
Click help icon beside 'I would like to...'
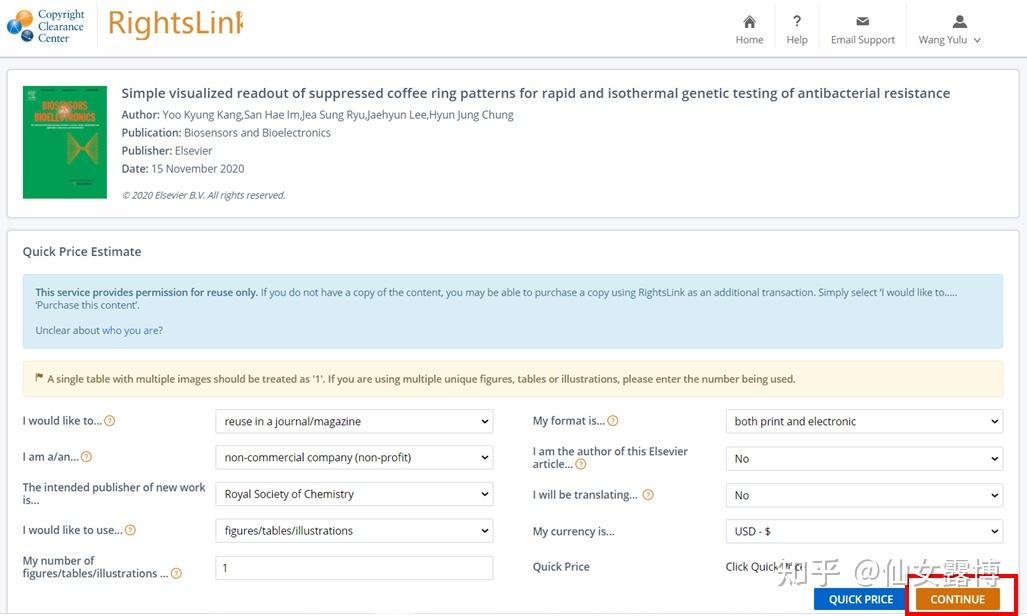tap(110, 421)
